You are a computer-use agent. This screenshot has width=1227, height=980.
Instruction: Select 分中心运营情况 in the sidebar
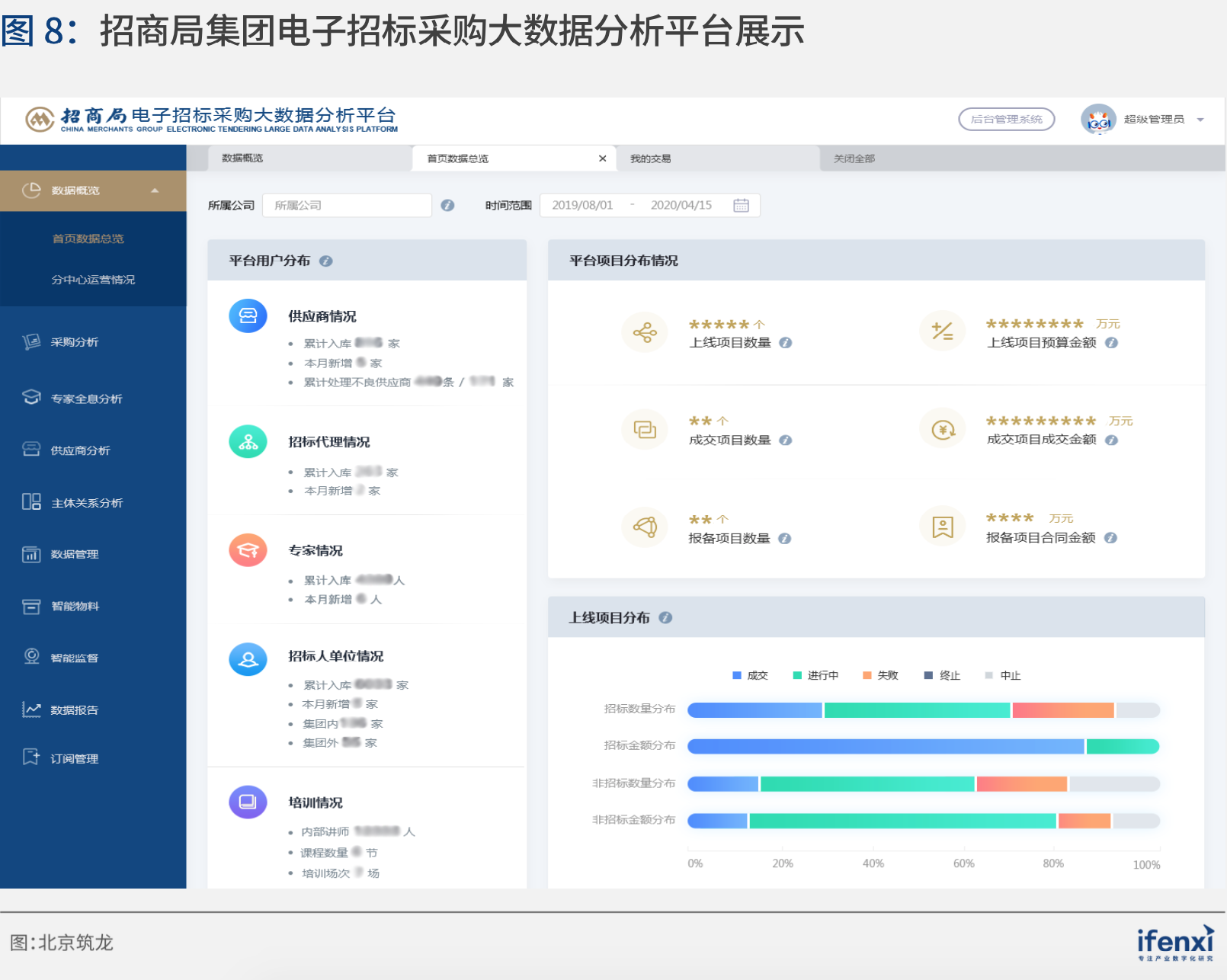[x=93, y=280]
